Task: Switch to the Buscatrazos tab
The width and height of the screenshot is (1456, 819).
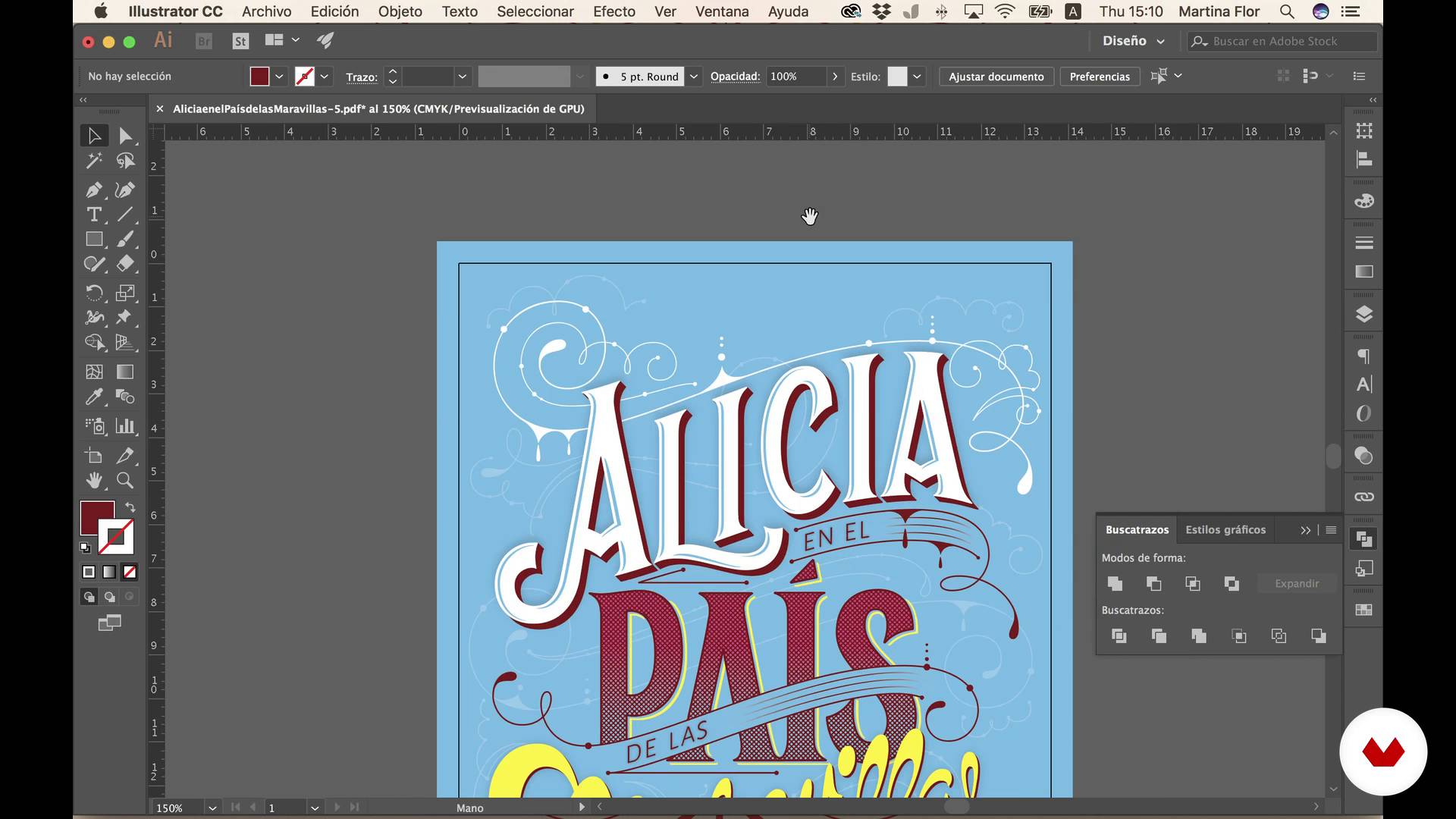Action: (x=1137, y=530)
